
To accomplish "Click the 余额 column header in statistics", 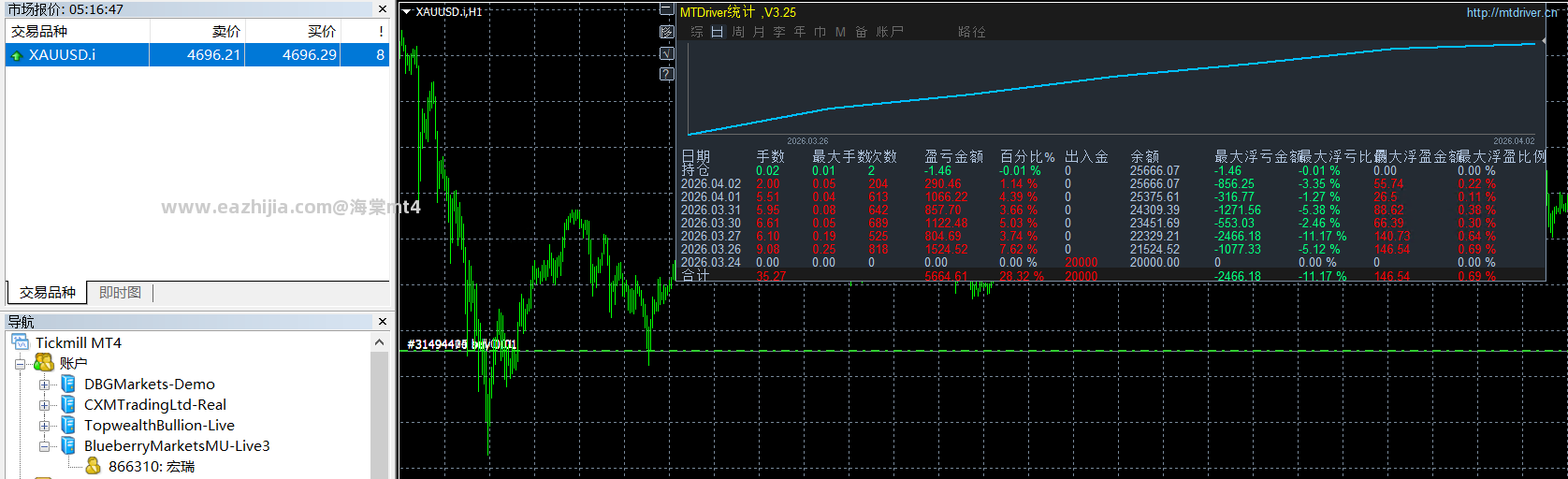I will tap(1144, 156).
